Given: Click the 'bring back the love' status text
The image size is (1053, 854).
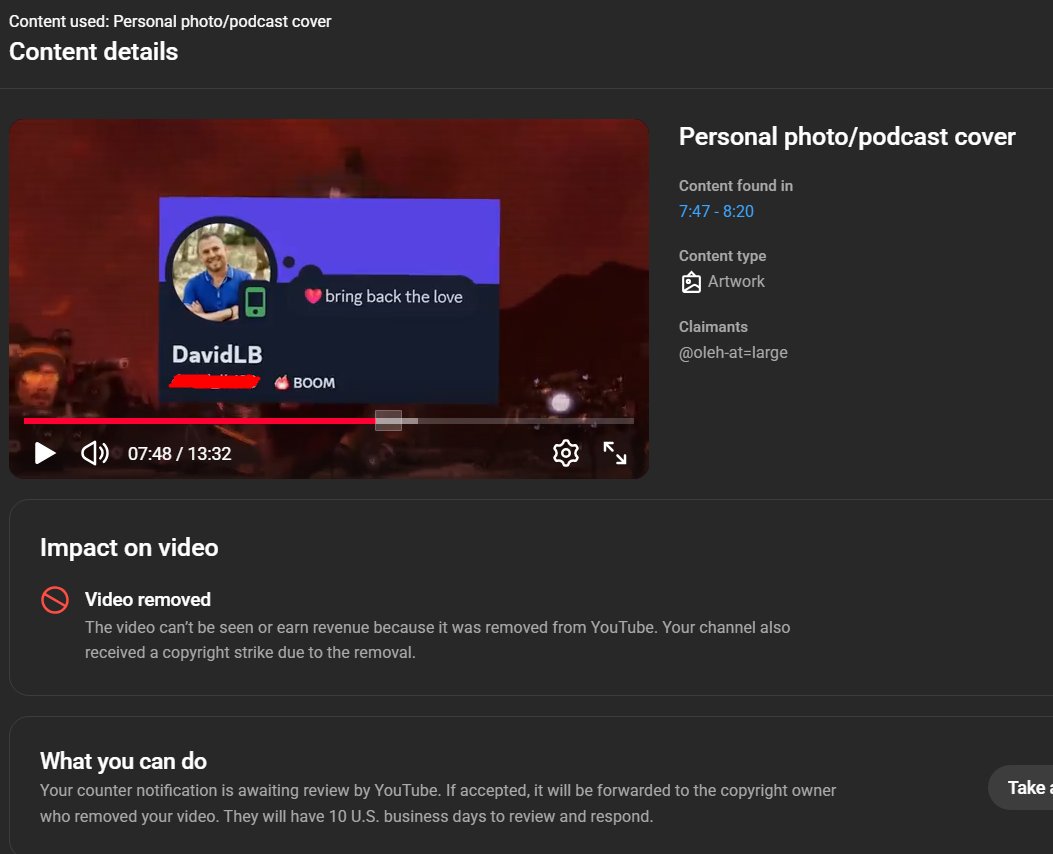Looking at the screenshot, I should coord(394,296).
